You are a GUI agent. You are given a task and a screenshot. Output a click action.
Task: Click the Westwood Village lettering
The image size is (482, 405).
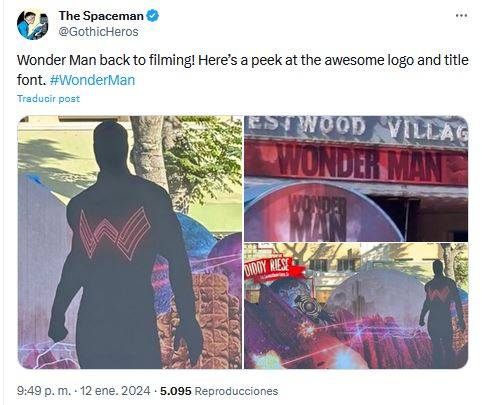click(x=357, y=127)
